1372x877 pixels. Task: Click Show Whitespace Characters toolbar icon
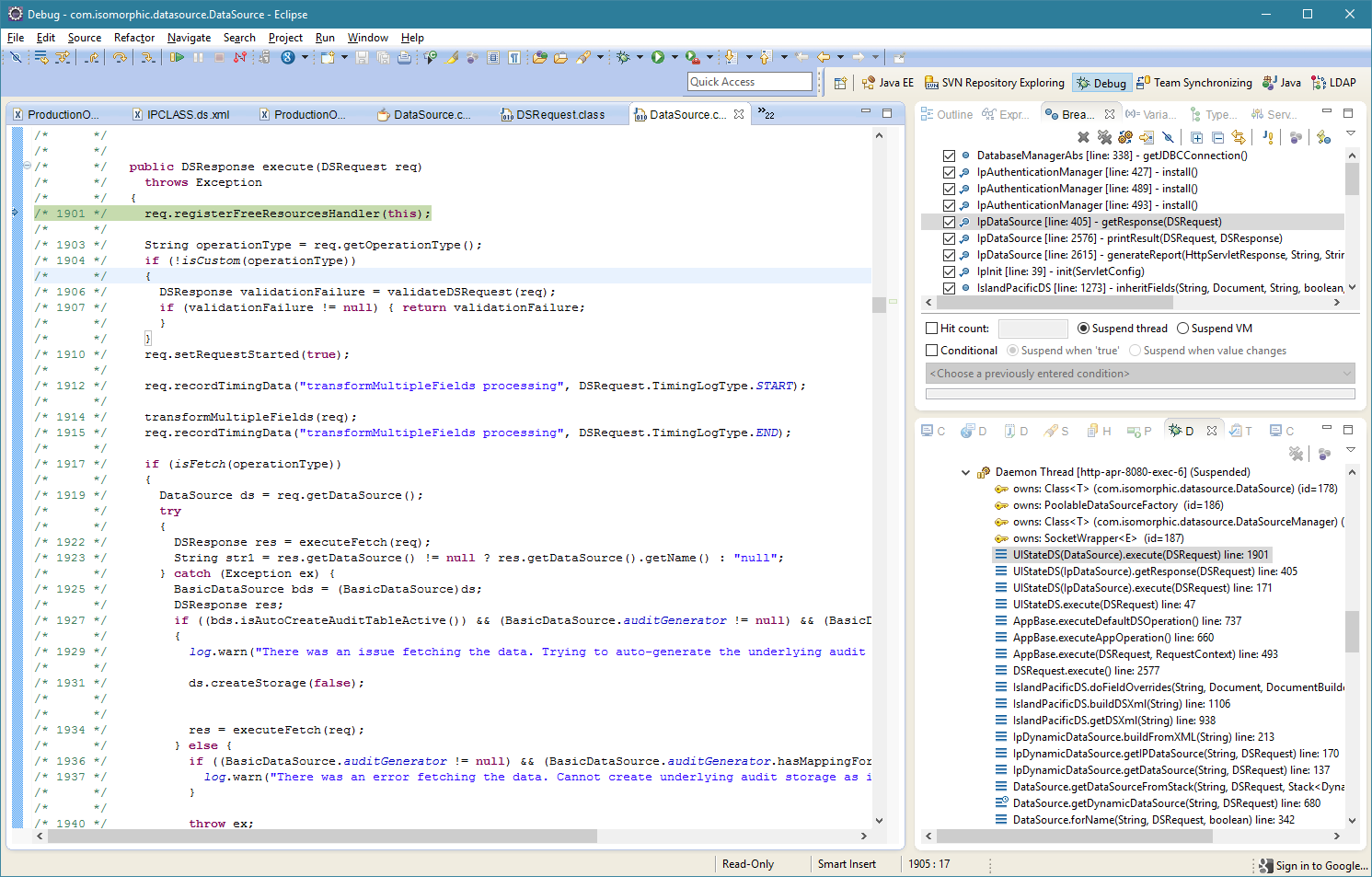coord(514,57)
